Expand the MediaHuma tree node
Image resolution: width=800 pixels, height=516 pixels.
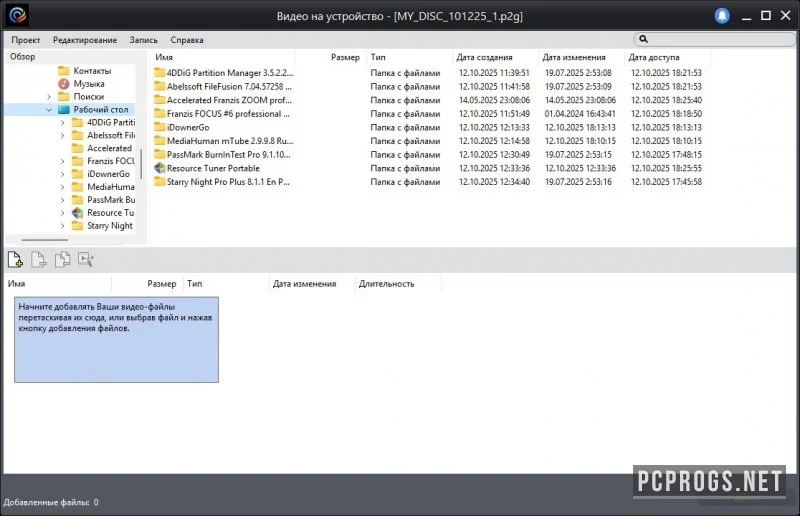pyautogui.click(x=63, y=187)
